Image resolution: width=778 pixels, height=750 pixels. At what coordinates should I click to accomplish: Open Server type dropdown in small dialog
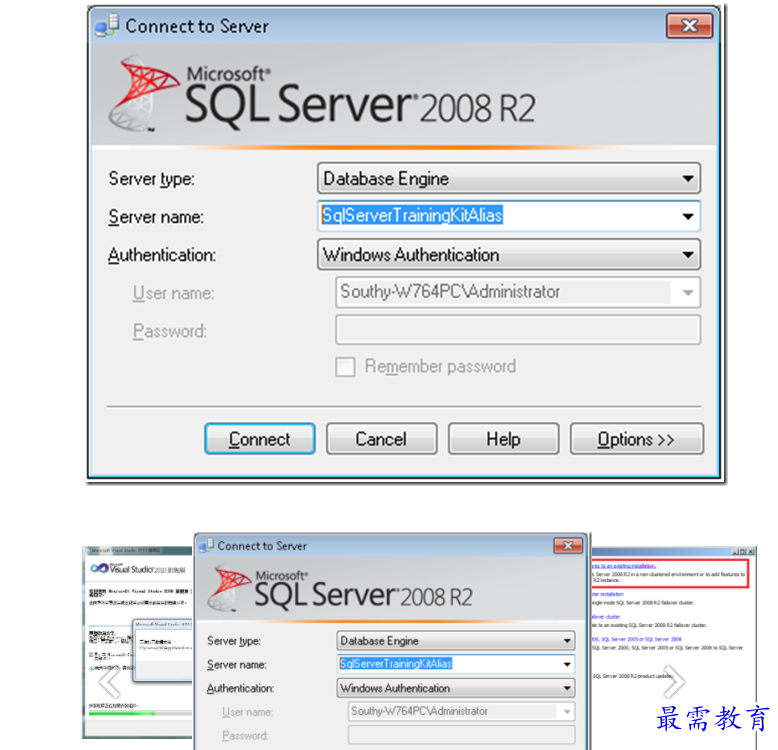tap(455, 640)
